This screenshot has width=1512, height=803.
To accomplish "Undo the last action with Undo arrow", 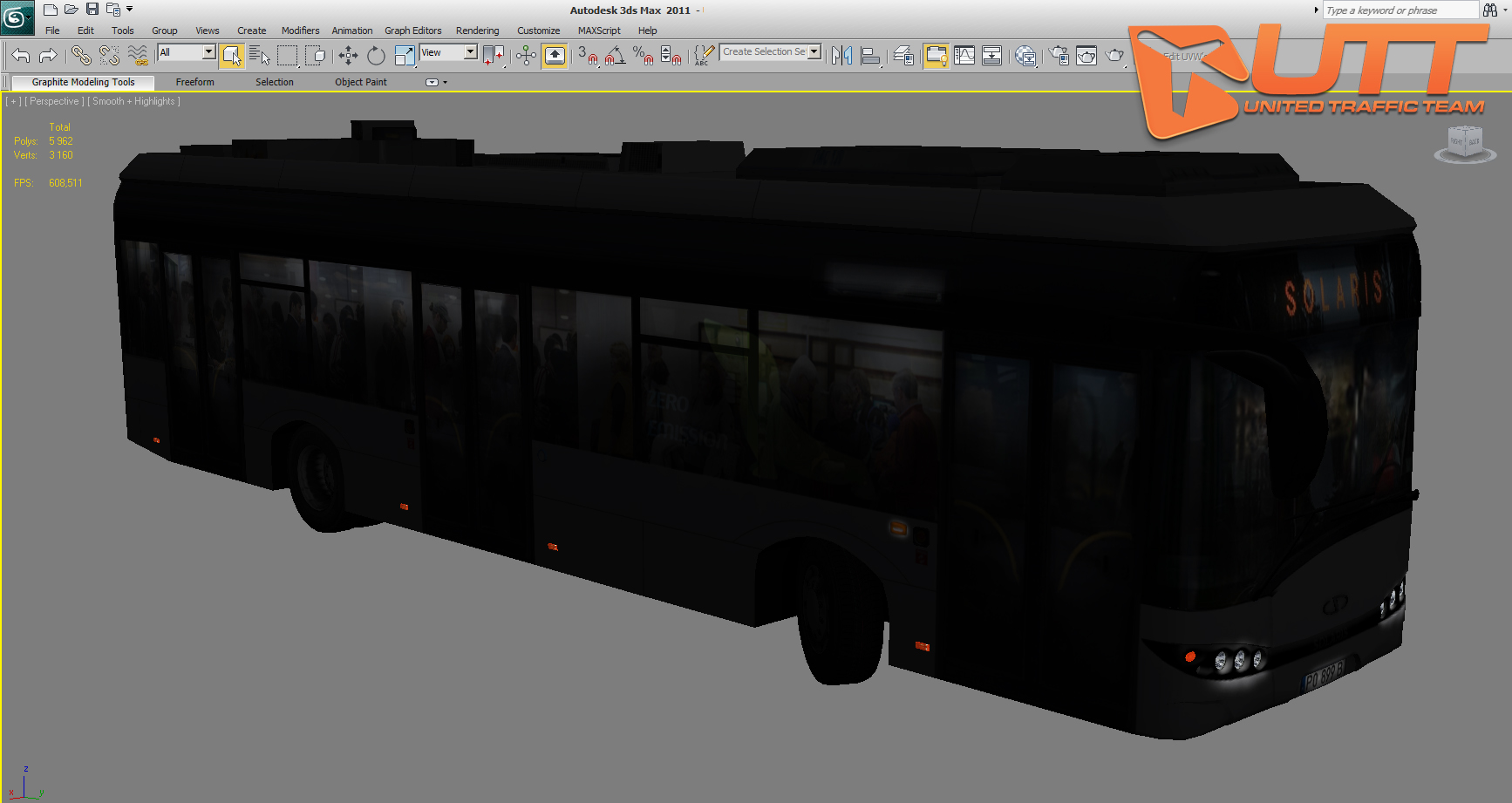I will tap(21, 56).
